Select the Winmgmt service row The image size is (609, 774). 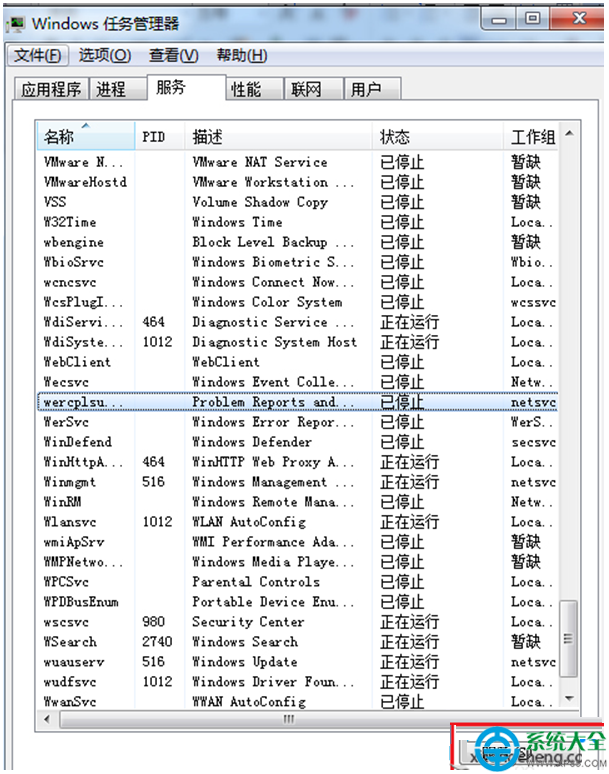click(x=298, y=482)
